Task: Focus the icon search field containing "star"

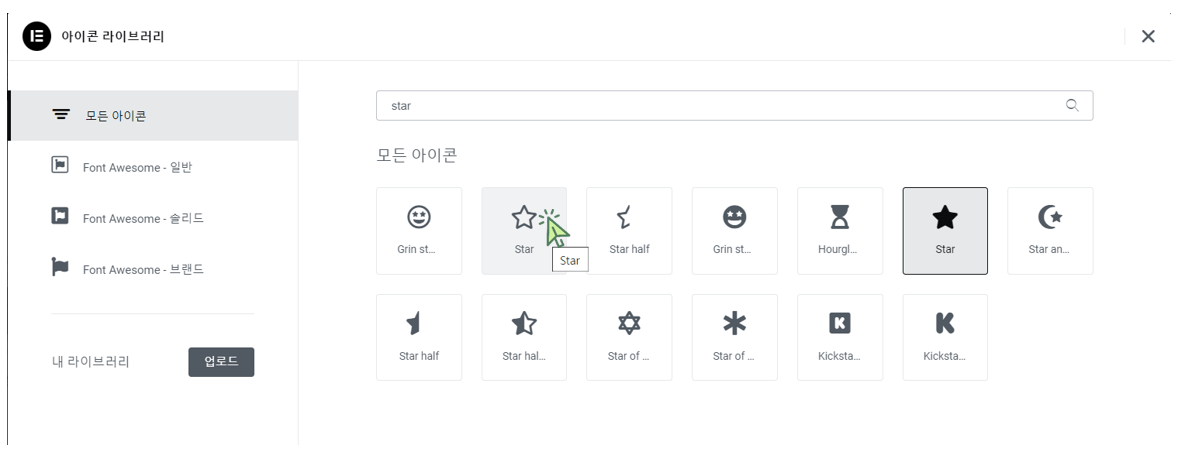Action: (720, 106)
